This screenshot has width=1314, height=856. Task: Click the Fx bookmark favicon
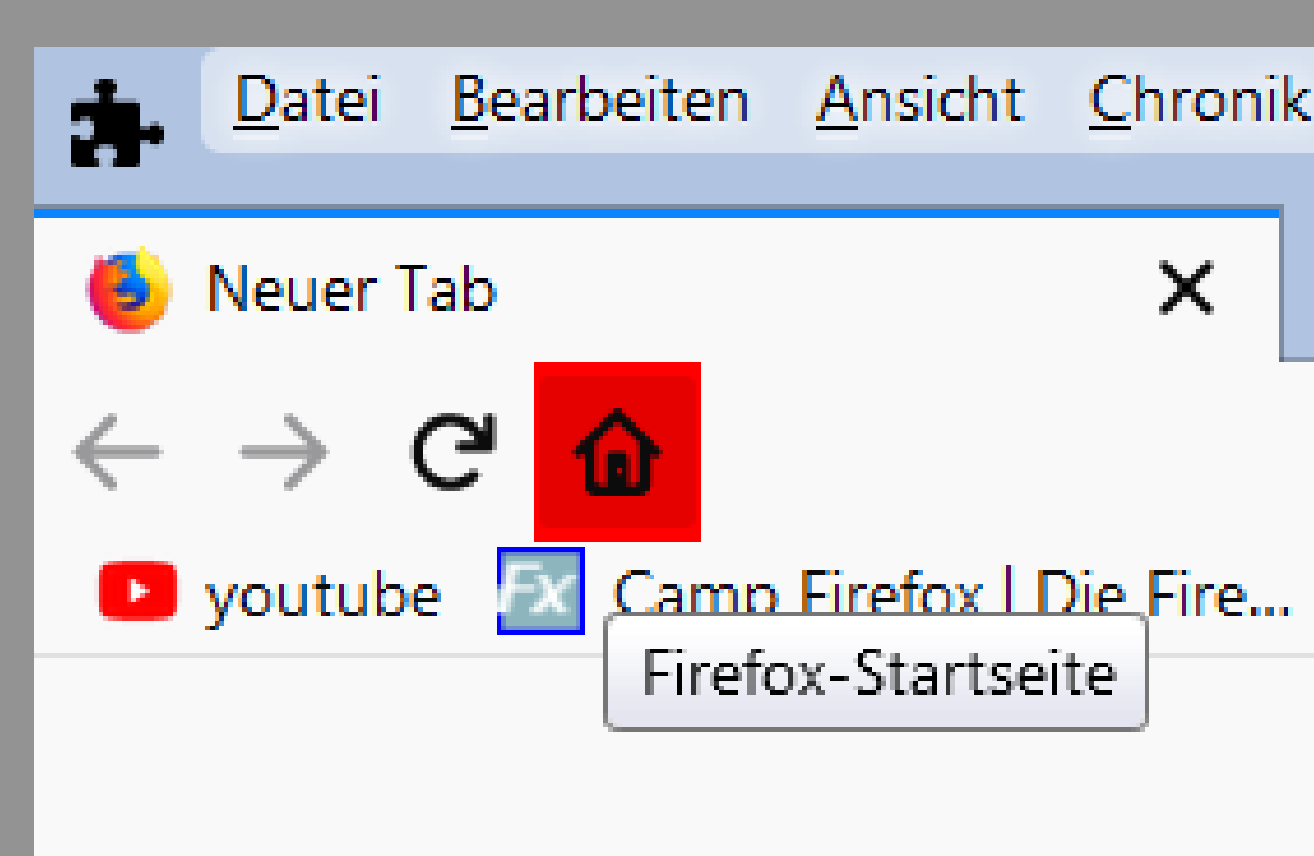(541, 591)
